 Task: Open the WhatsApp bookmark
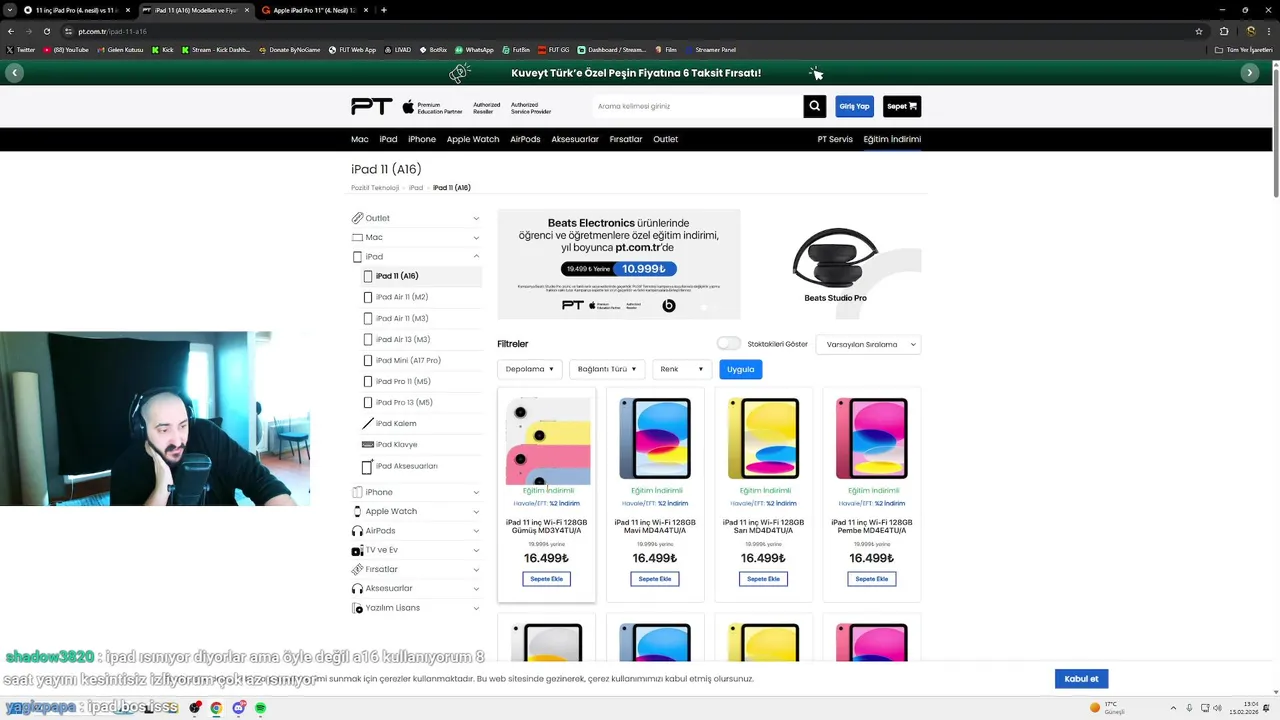(474, 49)
